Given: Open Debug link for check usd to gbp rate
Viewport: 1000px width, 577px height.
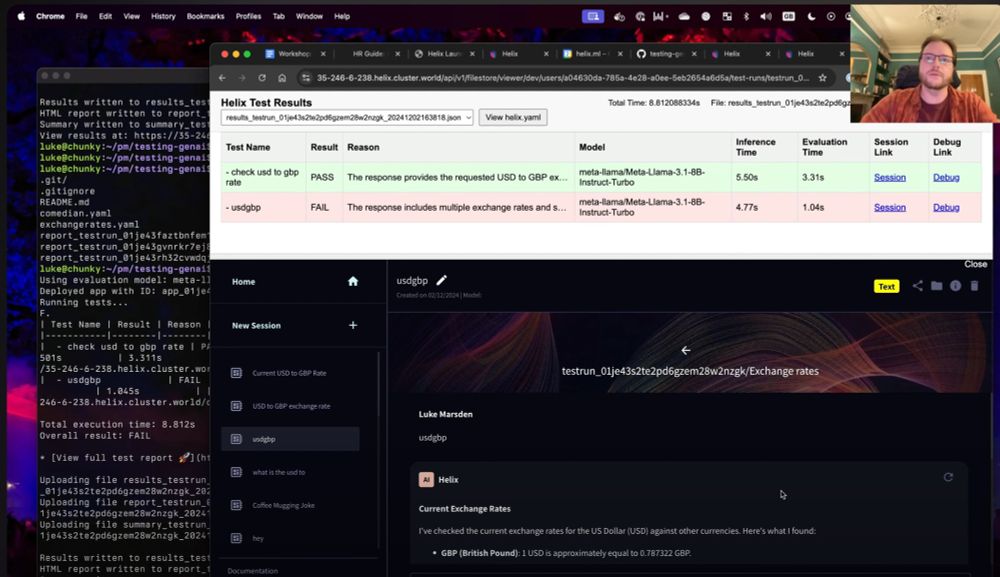Looking at the screenshot, I should [x=946, y=177].
